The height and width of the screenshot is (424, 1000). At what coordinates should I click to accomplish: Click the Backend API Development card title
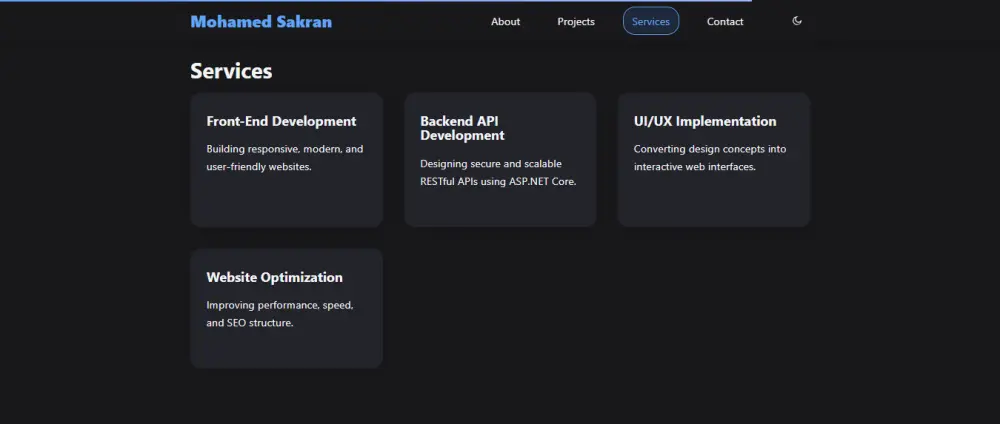tap(462, 128)
